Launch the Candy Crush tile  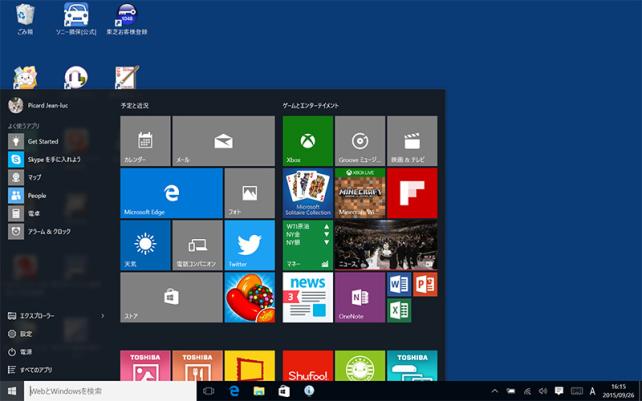click(250, 297)
